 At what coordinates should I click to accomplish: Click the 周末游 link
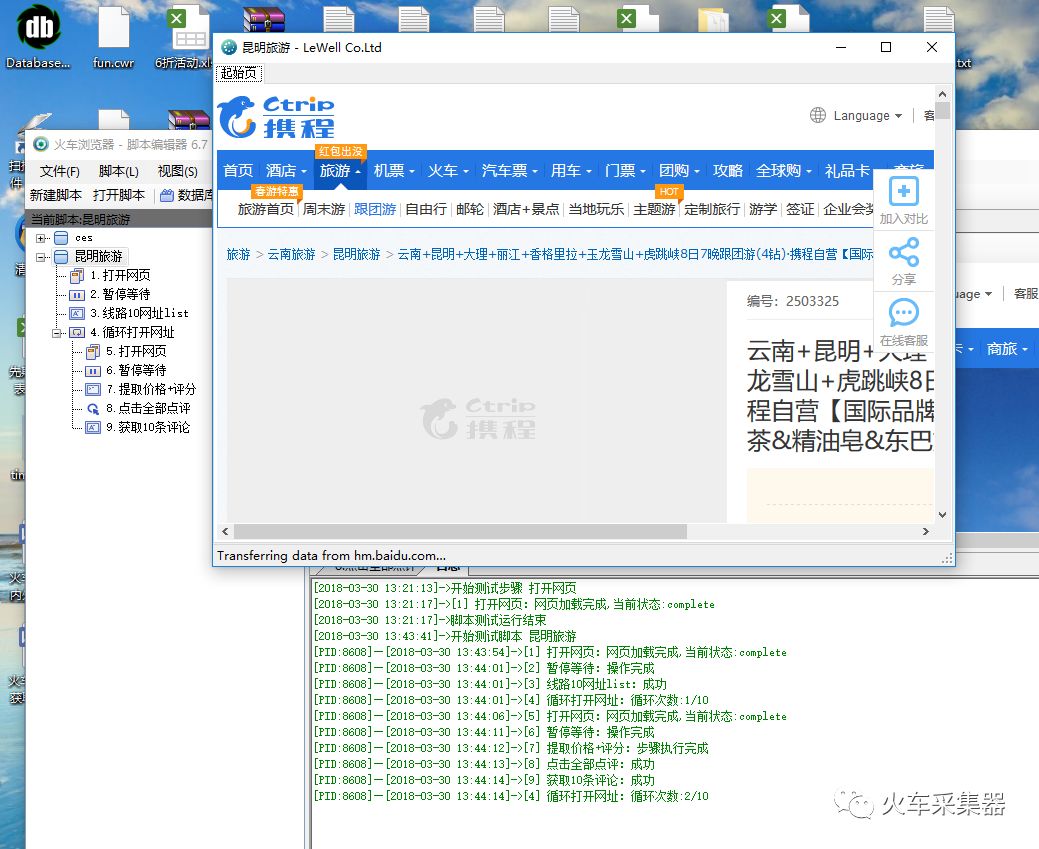point(324,209)
